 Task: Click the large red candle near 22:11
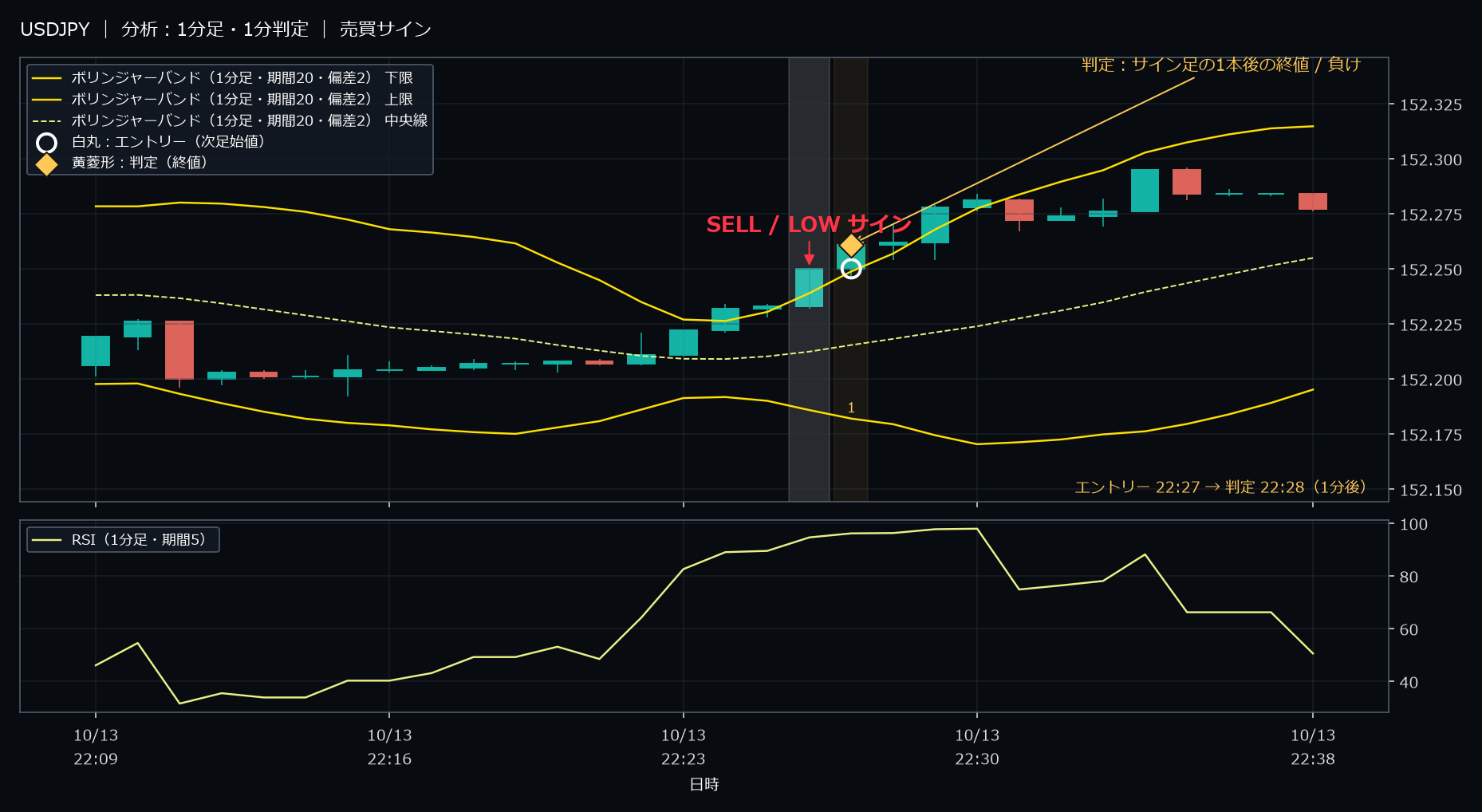[x=179, y=350]
